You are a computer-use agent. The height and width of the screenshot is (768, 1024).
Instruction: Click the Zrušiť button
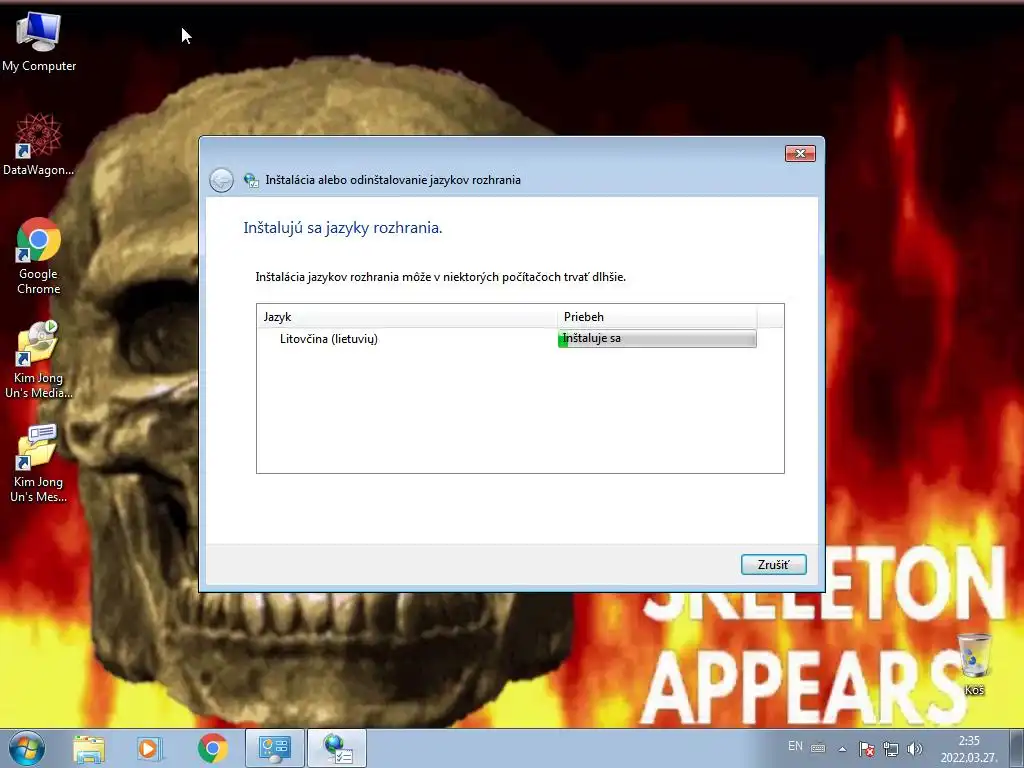(x=773, y=564)
